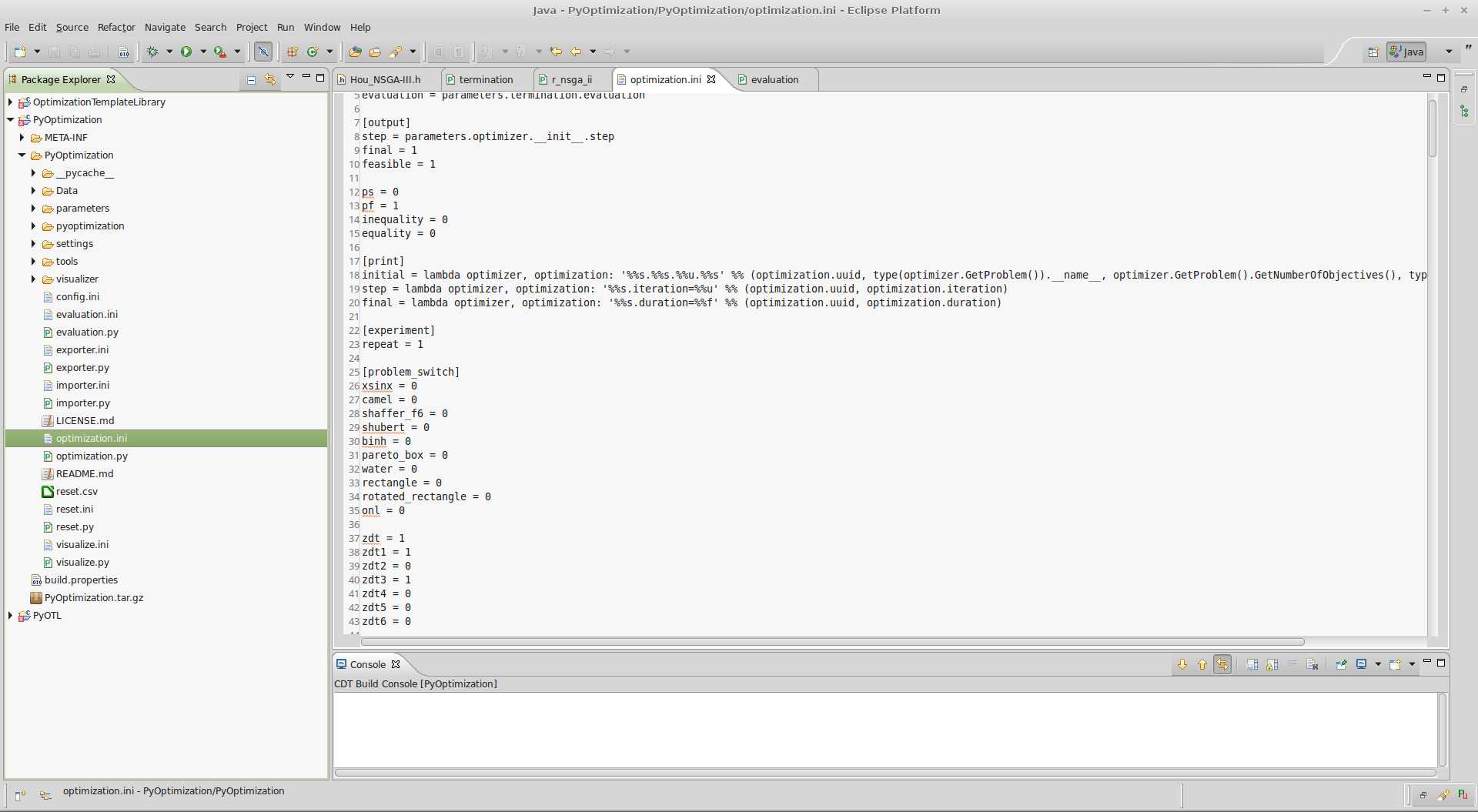The height and width of the screenshot is (812, 1478).
Task: Launch the Debug bug icon
Action: tap(152, 52)
